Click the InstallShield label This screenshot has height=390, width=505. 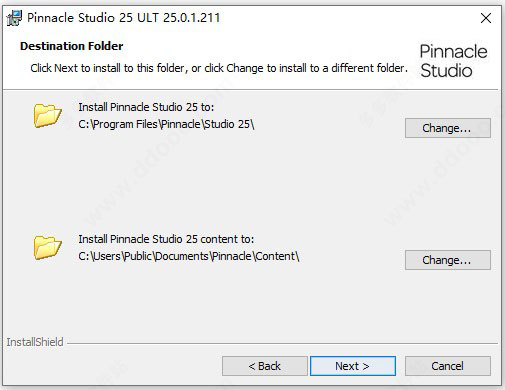(x=35, y=342)
